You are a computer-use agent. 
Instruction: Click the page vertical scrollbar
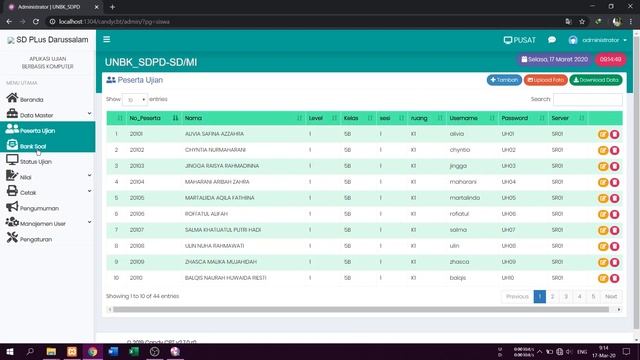click(x=636, y=182)
